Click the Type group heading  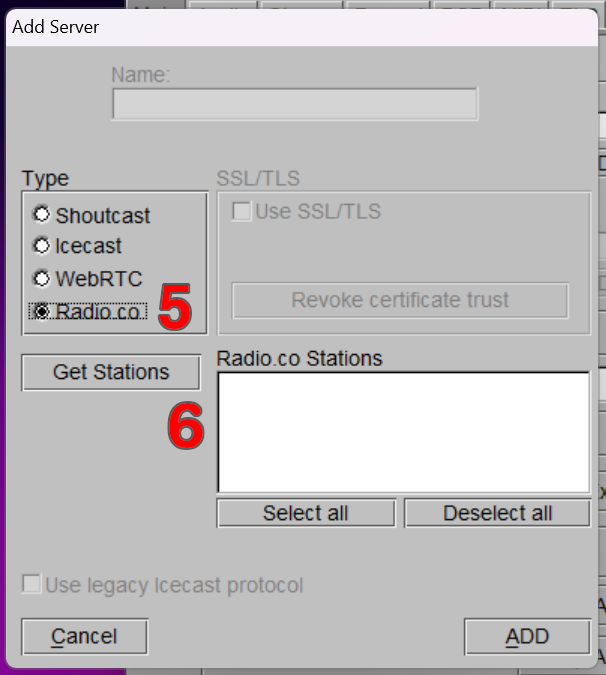click(46, 179)
